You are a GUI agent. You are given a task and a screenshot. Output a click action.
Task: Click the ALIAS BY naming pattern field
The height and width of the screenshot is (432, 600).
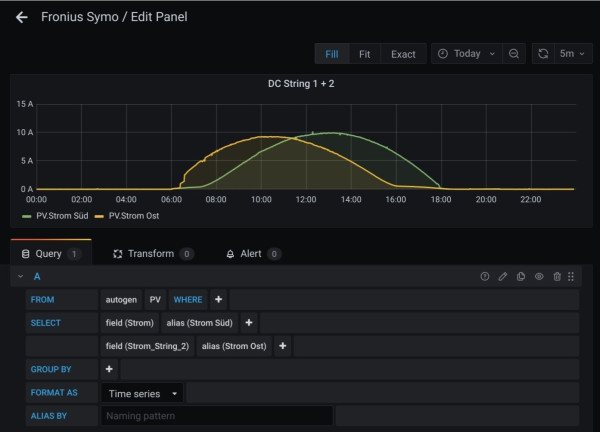(x=216, y=416)
